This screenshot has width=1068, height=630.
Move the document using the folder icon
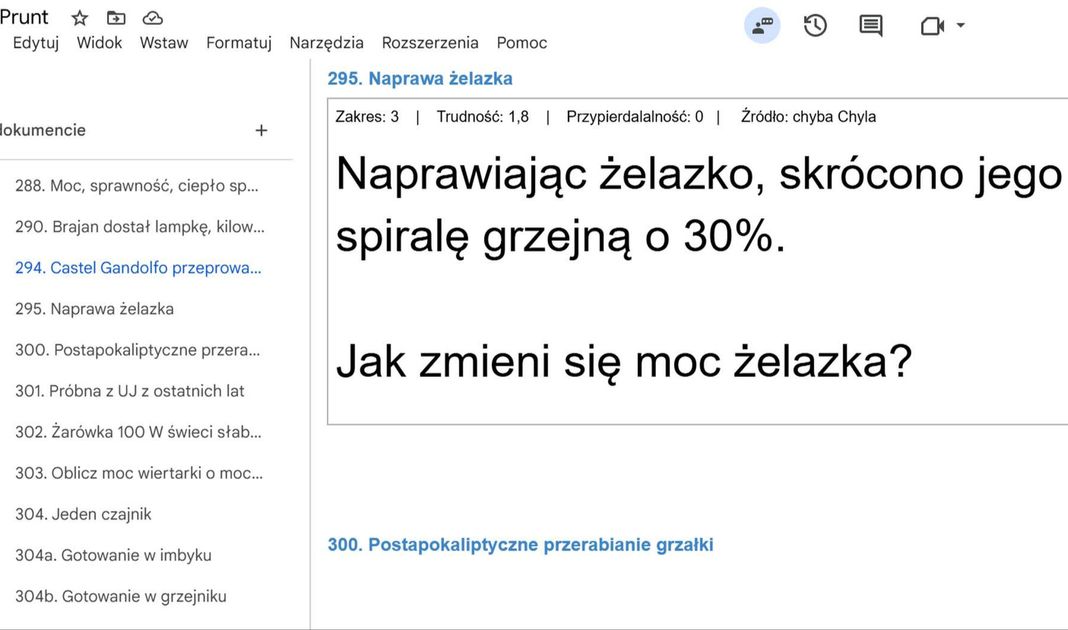click(115, 17)
